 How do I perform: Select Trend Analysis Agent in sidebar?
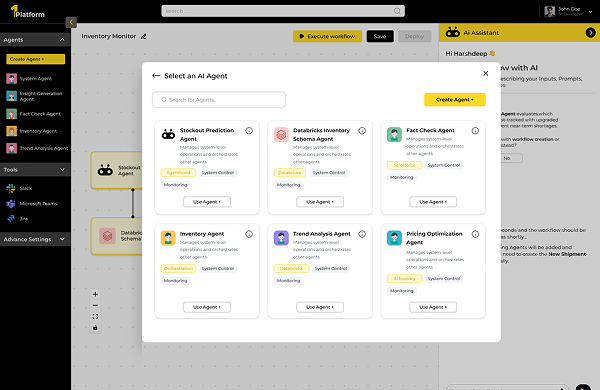coord(37,148)
